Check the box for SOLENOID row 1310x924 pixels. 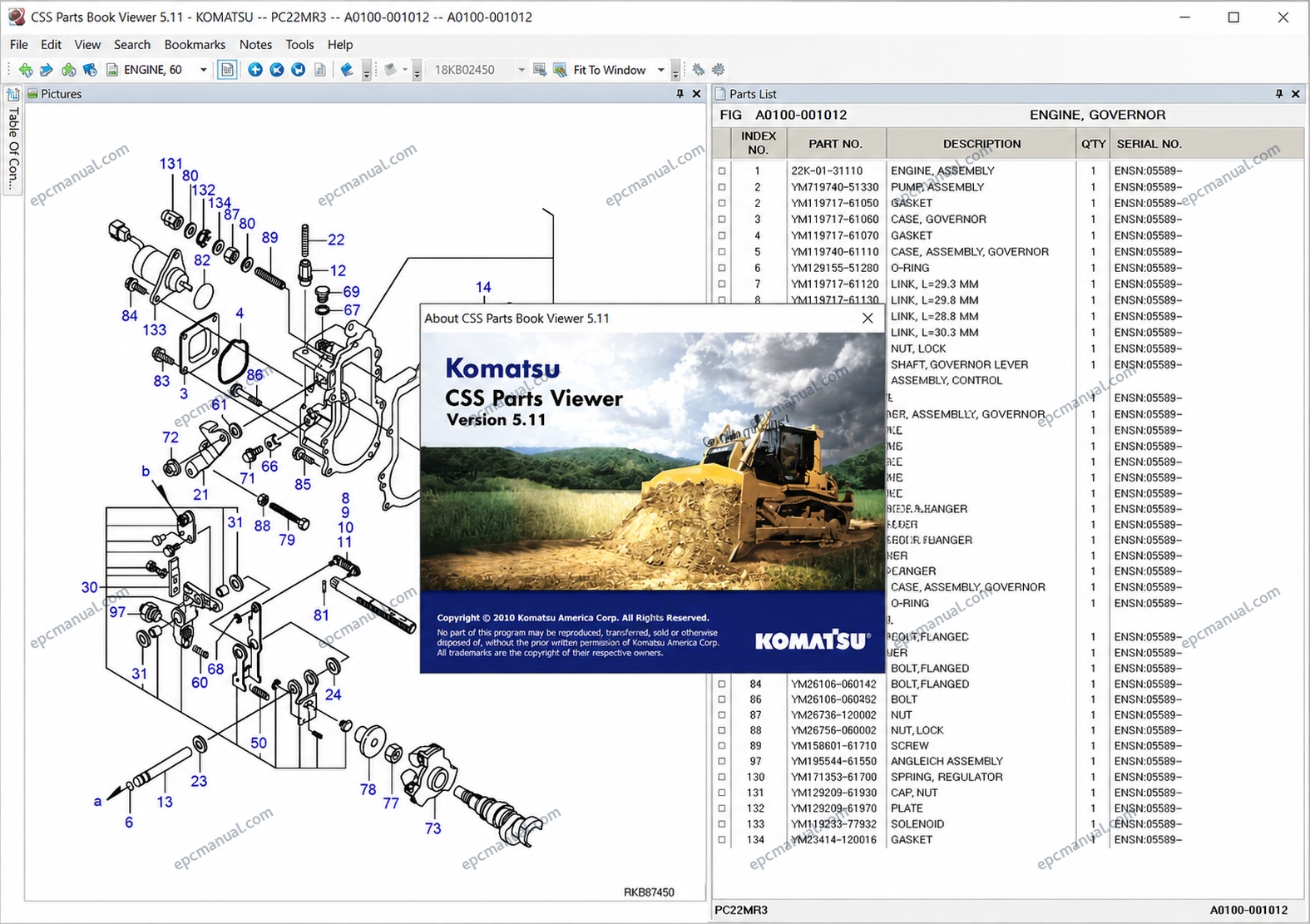pyautogui.click(x=722, y=824)
